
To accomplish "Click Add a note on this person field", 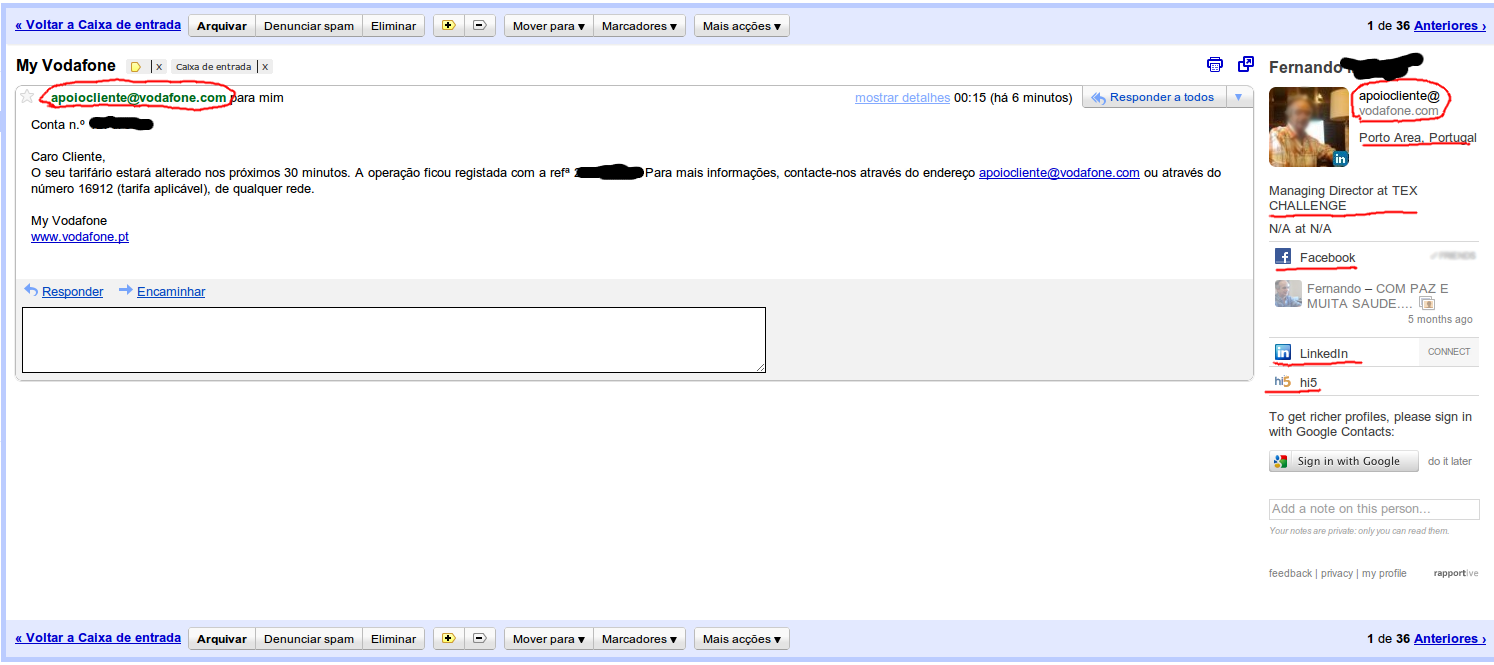I will (1374, 509).
